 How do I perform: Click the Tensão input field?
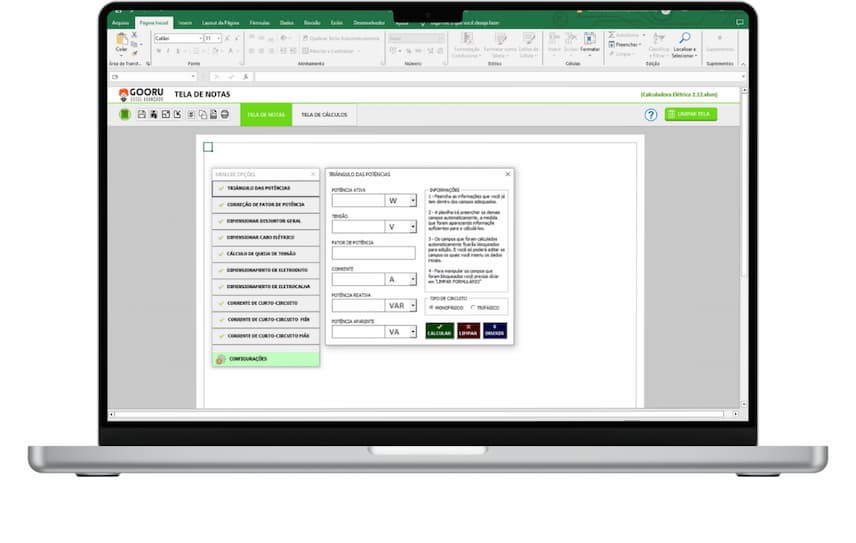pyautogui.click(x=358, y=226)
